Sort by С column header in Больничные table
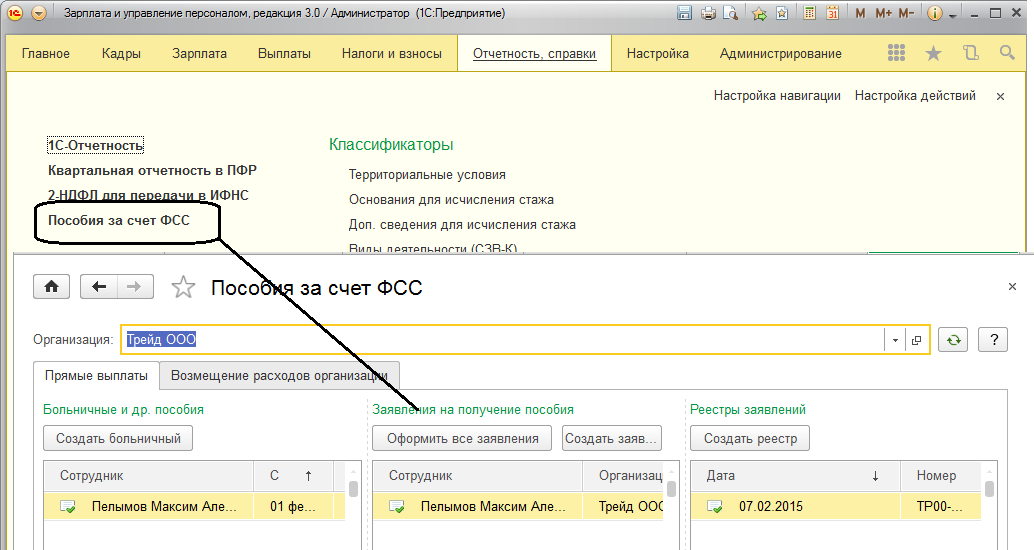Image resolution: width=1034 pixels, height=550 pixels. (x=293, y=475)
